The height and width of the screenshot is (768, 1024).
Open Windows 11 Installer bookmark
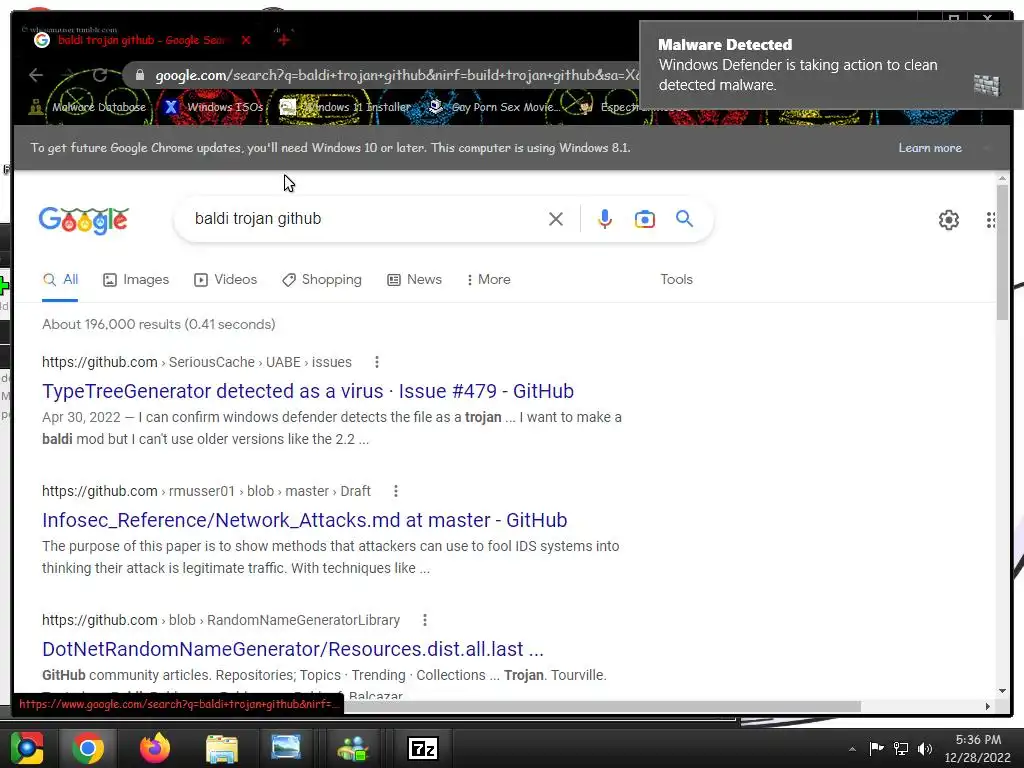pos(345,107)
